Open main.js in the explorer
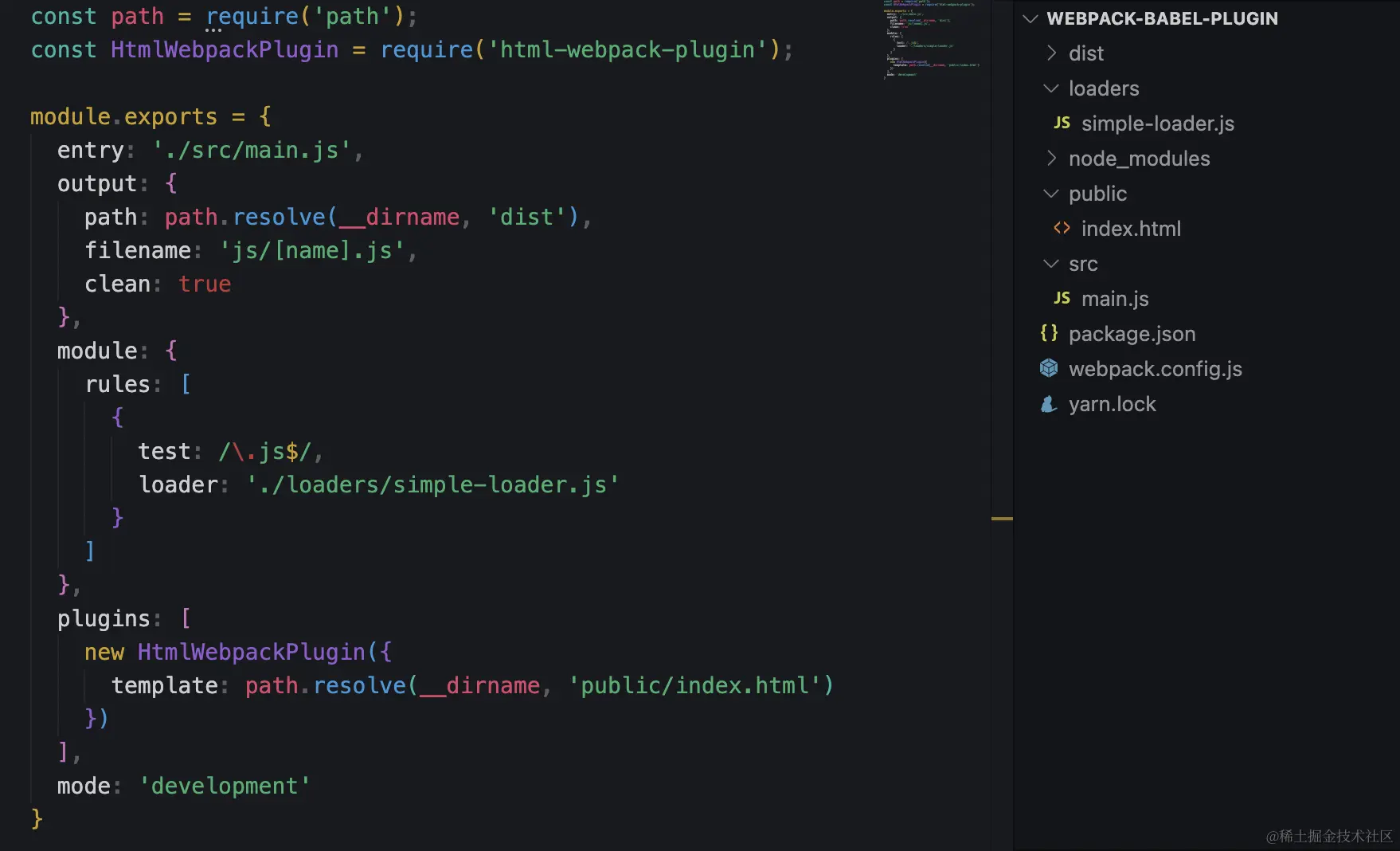The width and height of the screenshot is (1400, 851). point(1115,299)
